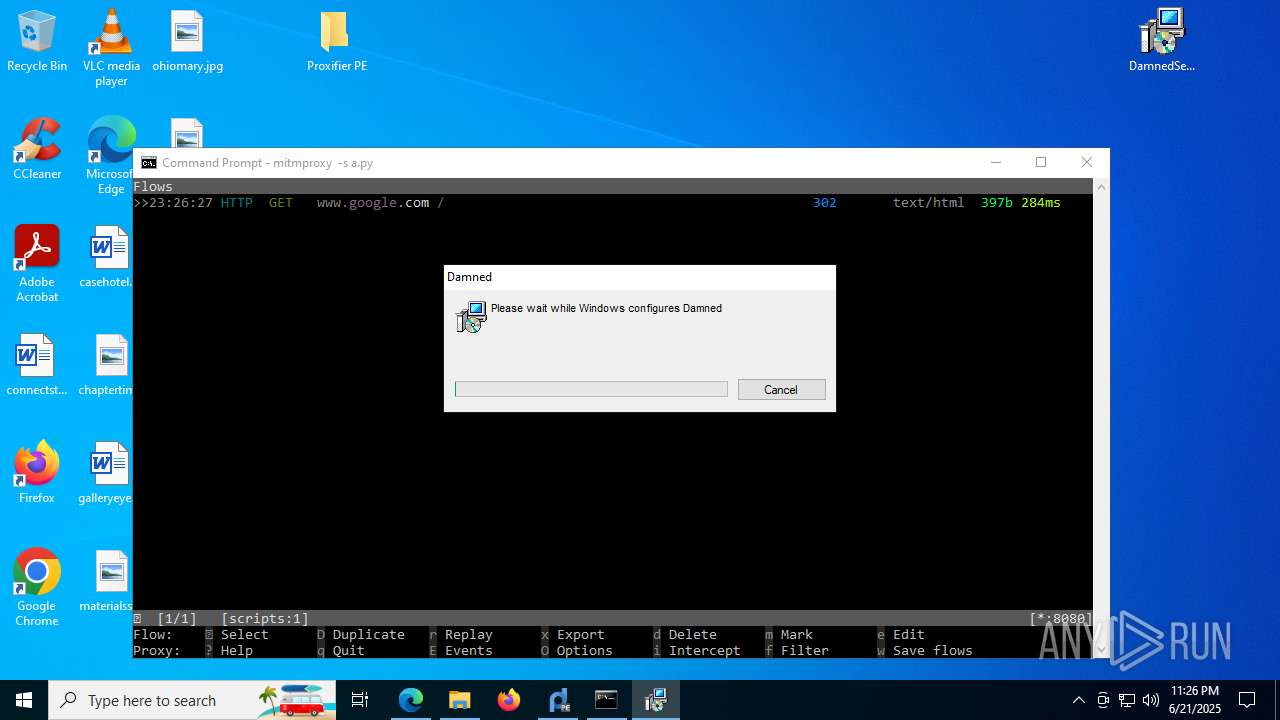The height and width of the screenshot is (720, 1280).
Task: Click the 302 status code
Action: pyautogui.click(x=825, y=203)
